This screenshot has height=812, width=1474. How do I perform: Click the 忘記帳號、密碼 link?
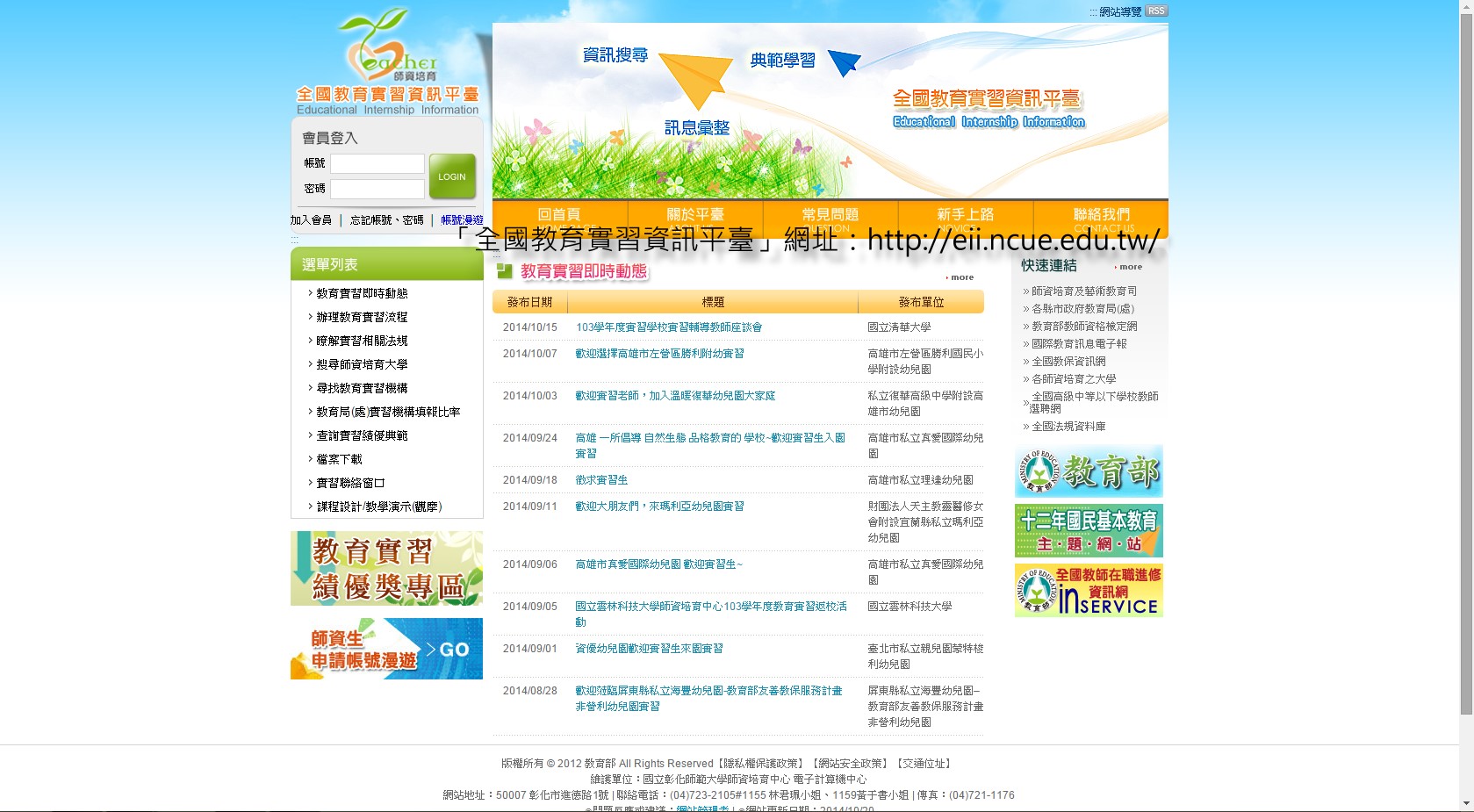(386, 220)
